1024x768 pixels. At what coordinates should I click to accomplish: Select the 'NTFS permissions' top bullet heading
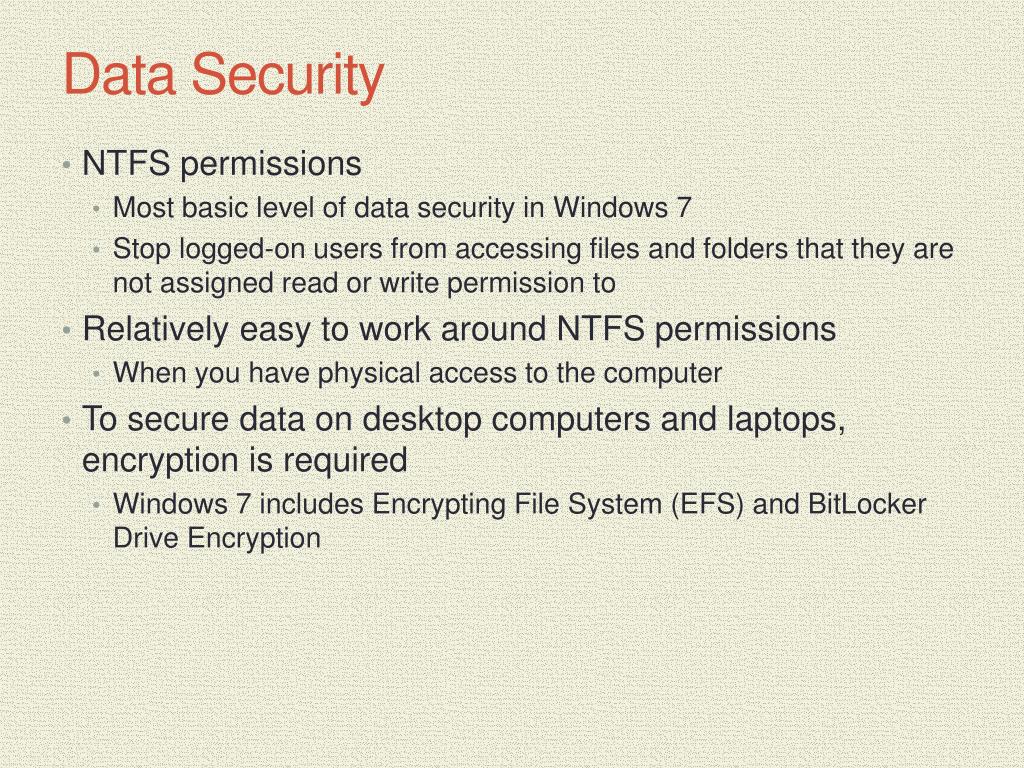point(221,163)
